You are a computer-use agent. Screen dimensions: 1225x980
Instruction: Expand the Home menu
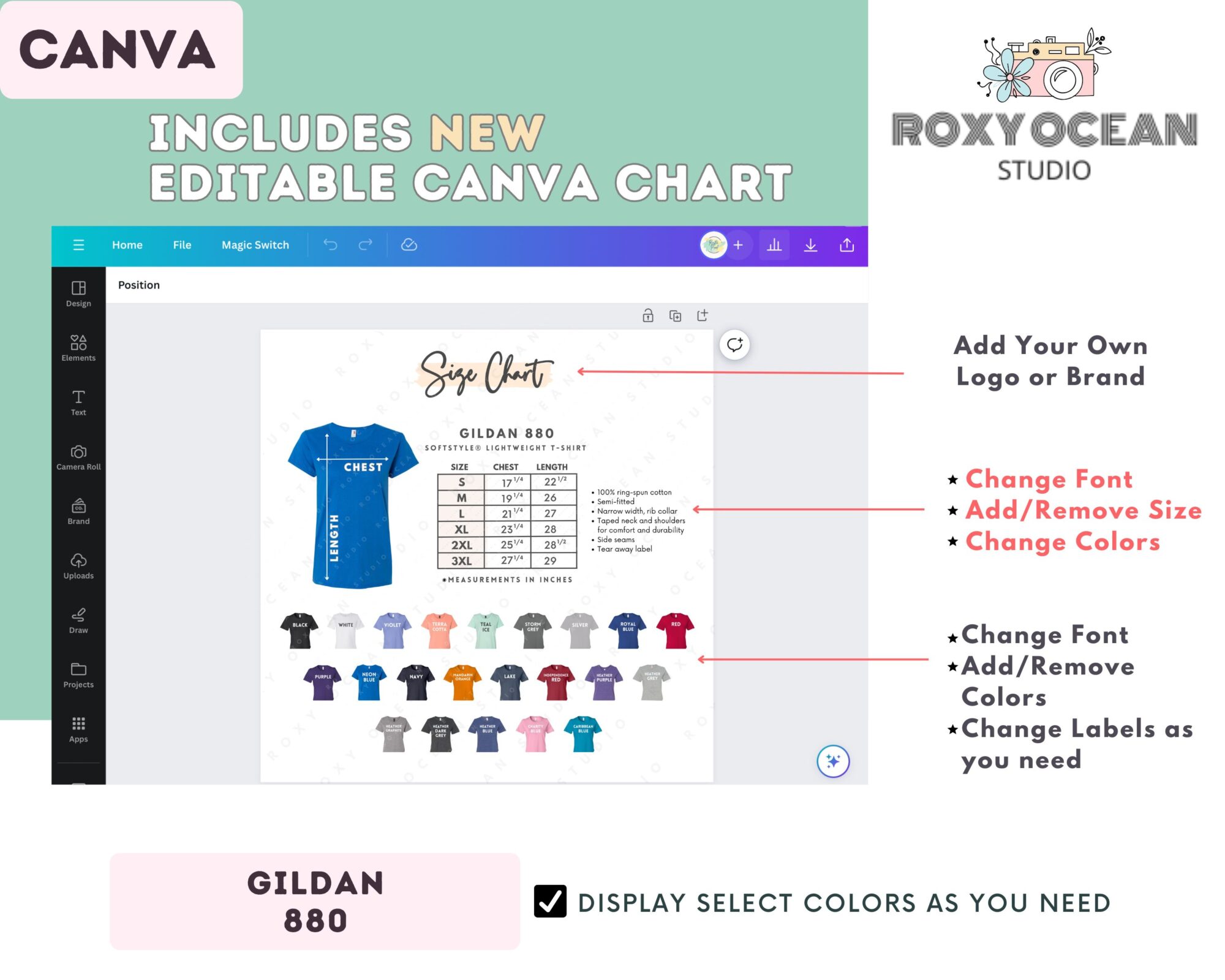127,245
